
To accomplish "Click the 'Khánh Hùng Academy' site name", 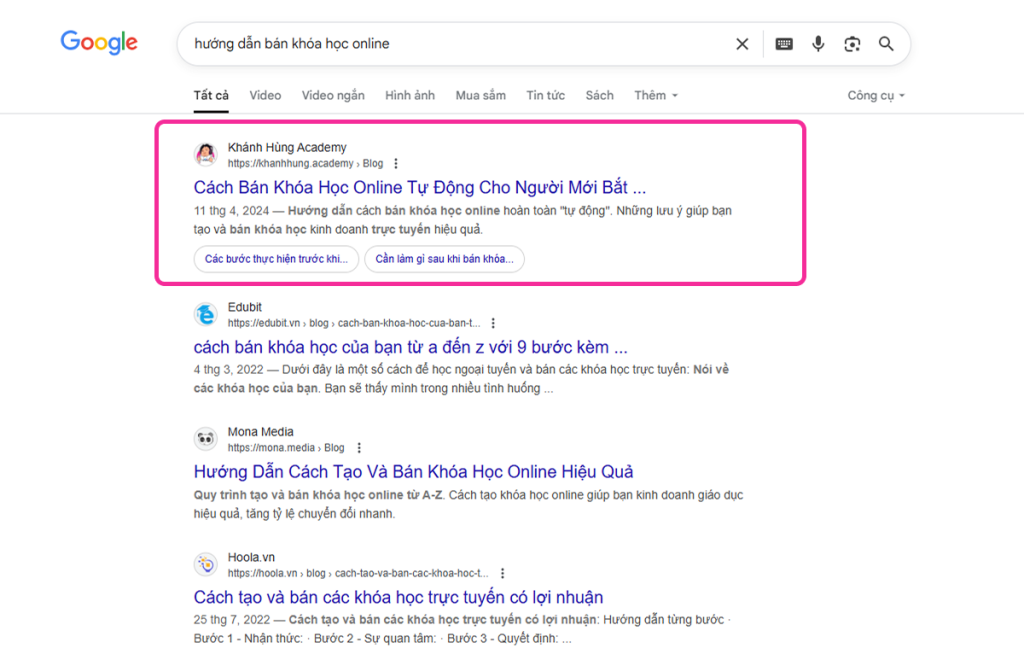I will (287, 148).
